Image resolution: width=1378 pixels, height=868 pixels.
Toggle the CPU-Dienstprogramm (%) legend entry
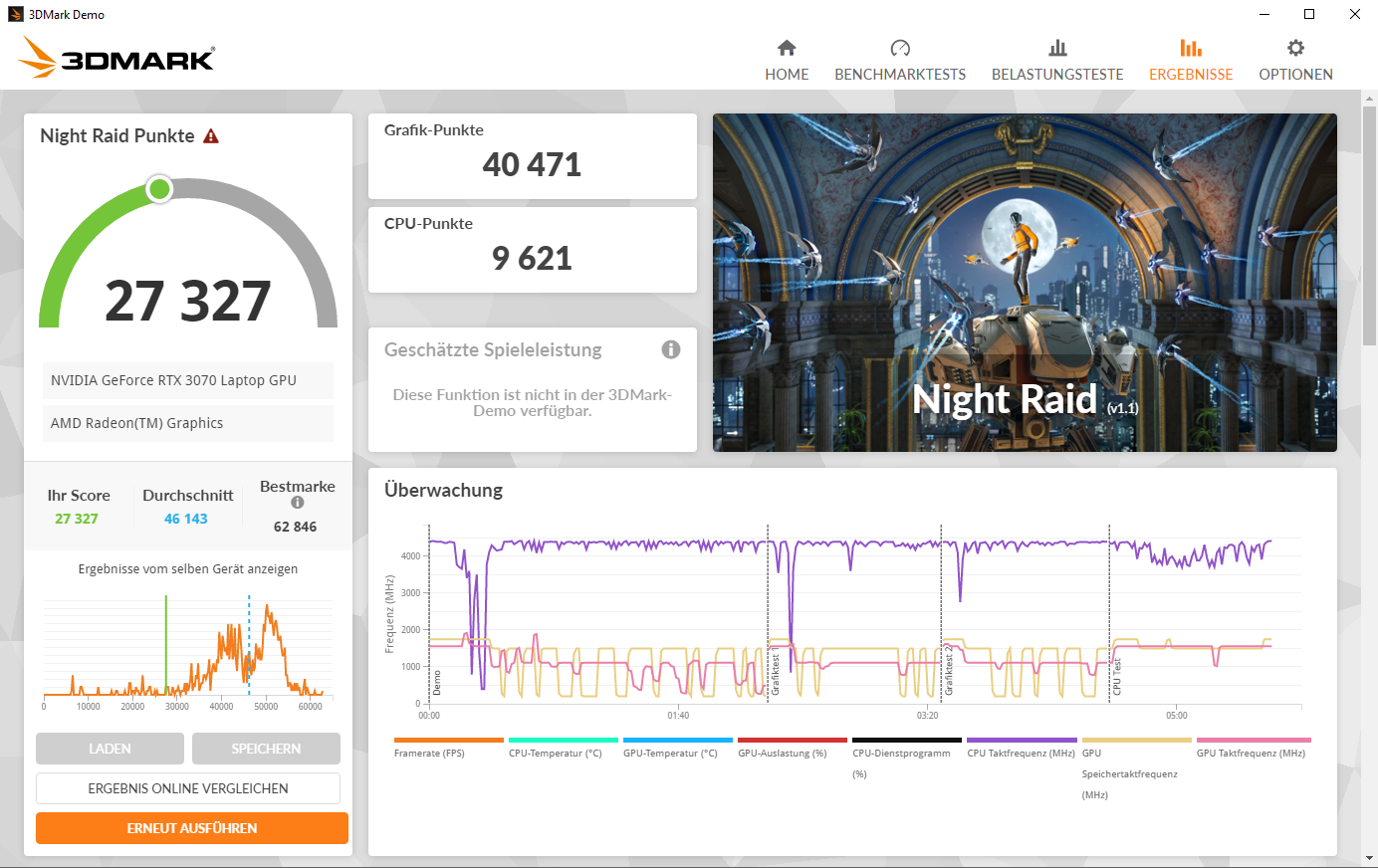coord(906,759)
